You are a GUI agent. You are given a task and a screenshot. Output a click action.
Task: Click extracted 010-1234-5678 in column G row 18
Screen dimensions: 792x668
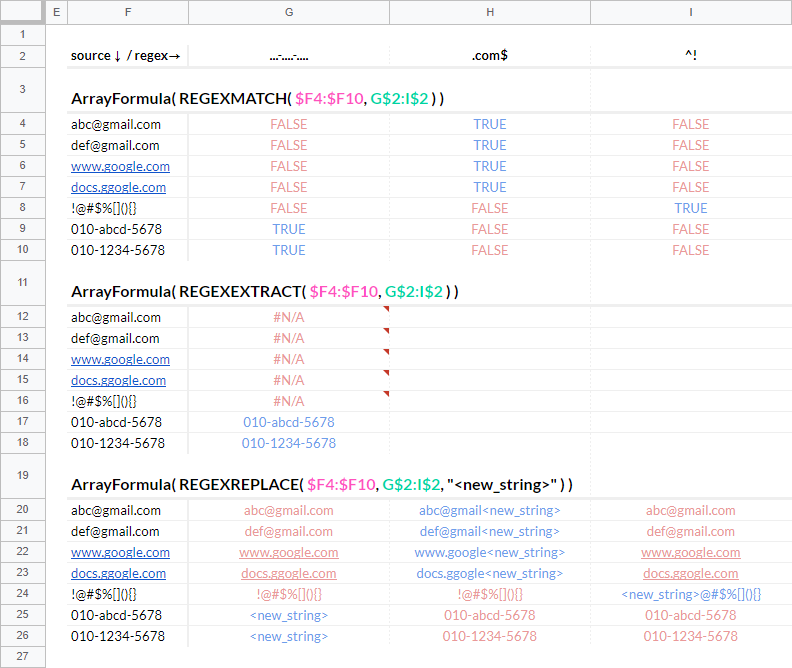coord(289,443)
